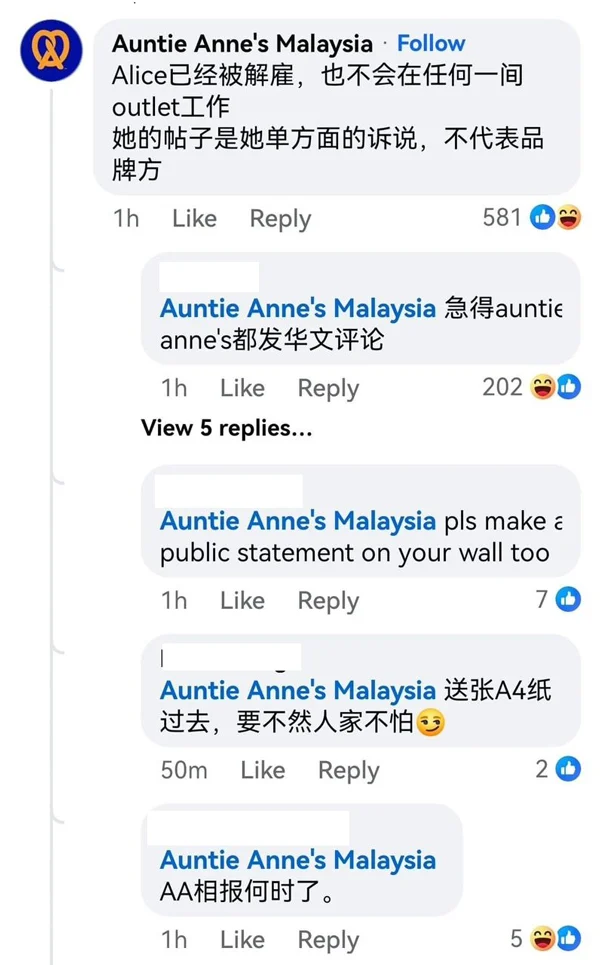600x965 pixels.
Task: Click the laughing emoji reaction on the pinned comment
Action: [571, 216]
